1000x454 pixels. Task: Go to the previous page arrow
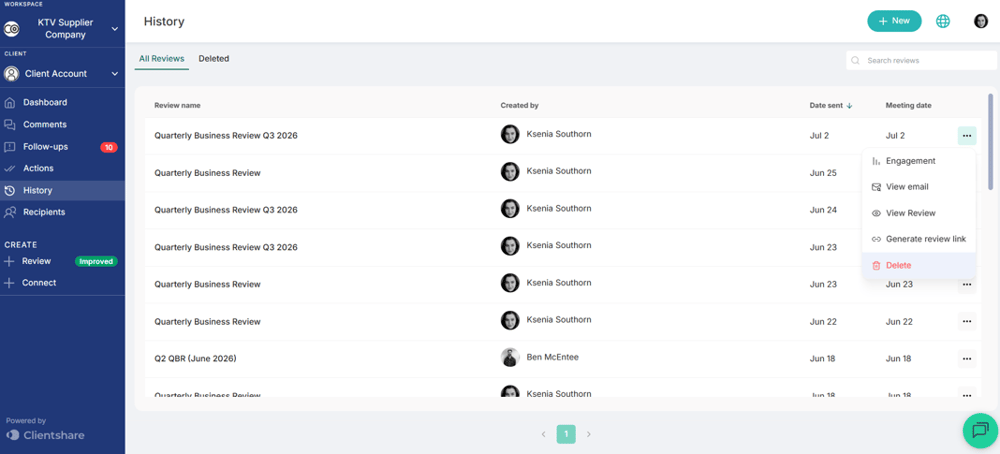[543, 434]
